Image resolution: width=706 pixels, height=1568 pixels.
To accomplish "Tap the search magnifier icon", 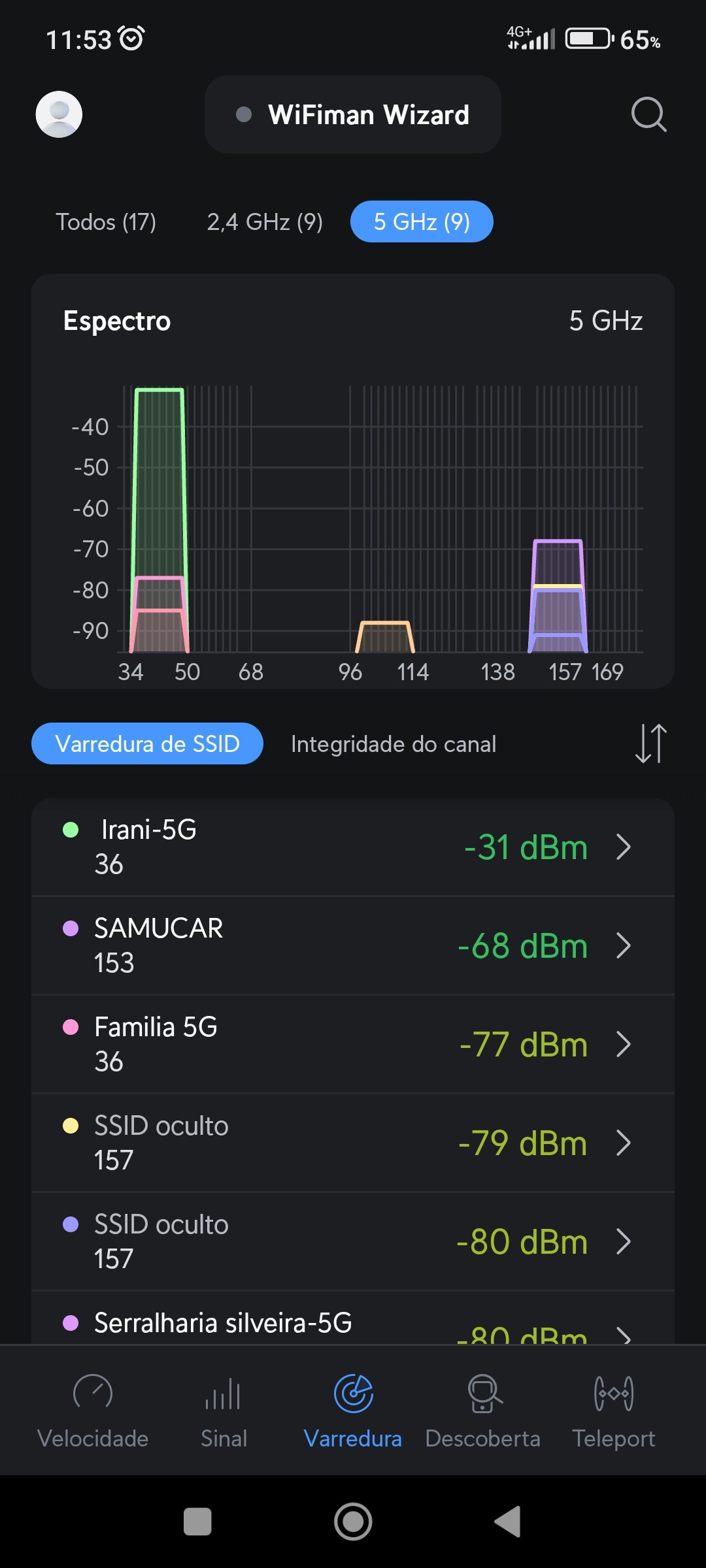I will pos(648,114).
